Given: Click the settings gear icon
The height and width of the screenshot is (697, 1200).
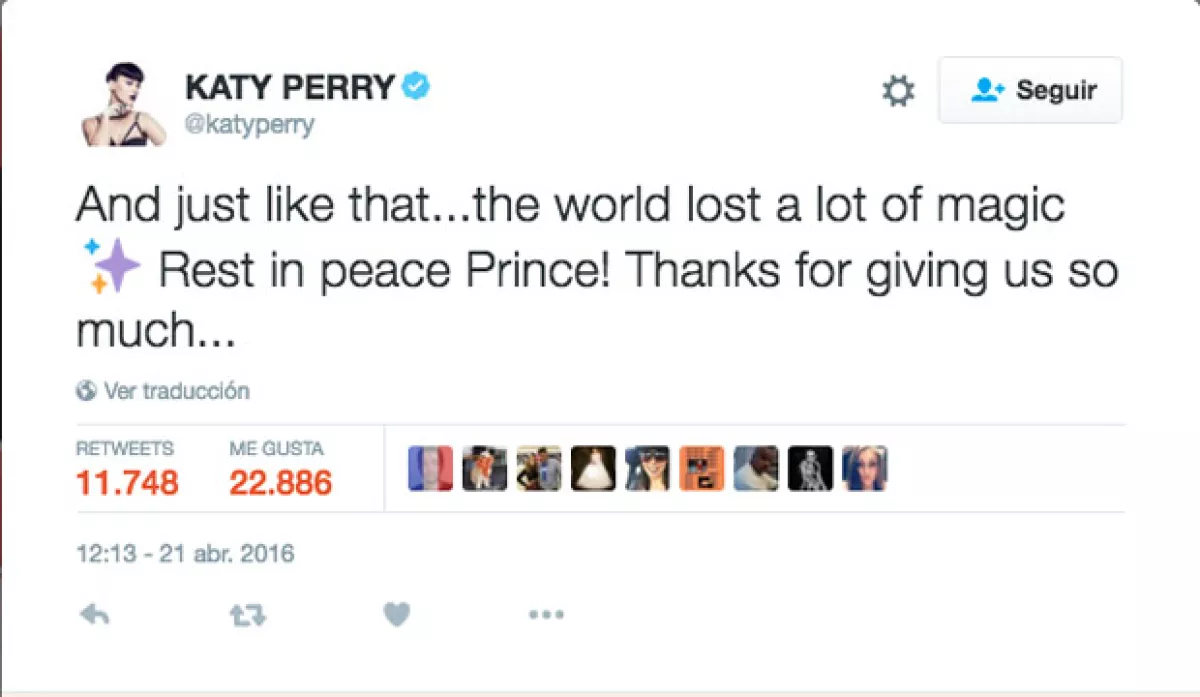Looking at the screenshot, I should click(x=899, y=90).
